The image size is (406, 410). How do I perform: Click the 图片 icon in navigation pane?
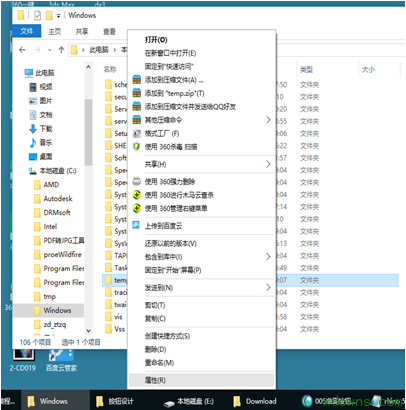click(x=33, y=101)
